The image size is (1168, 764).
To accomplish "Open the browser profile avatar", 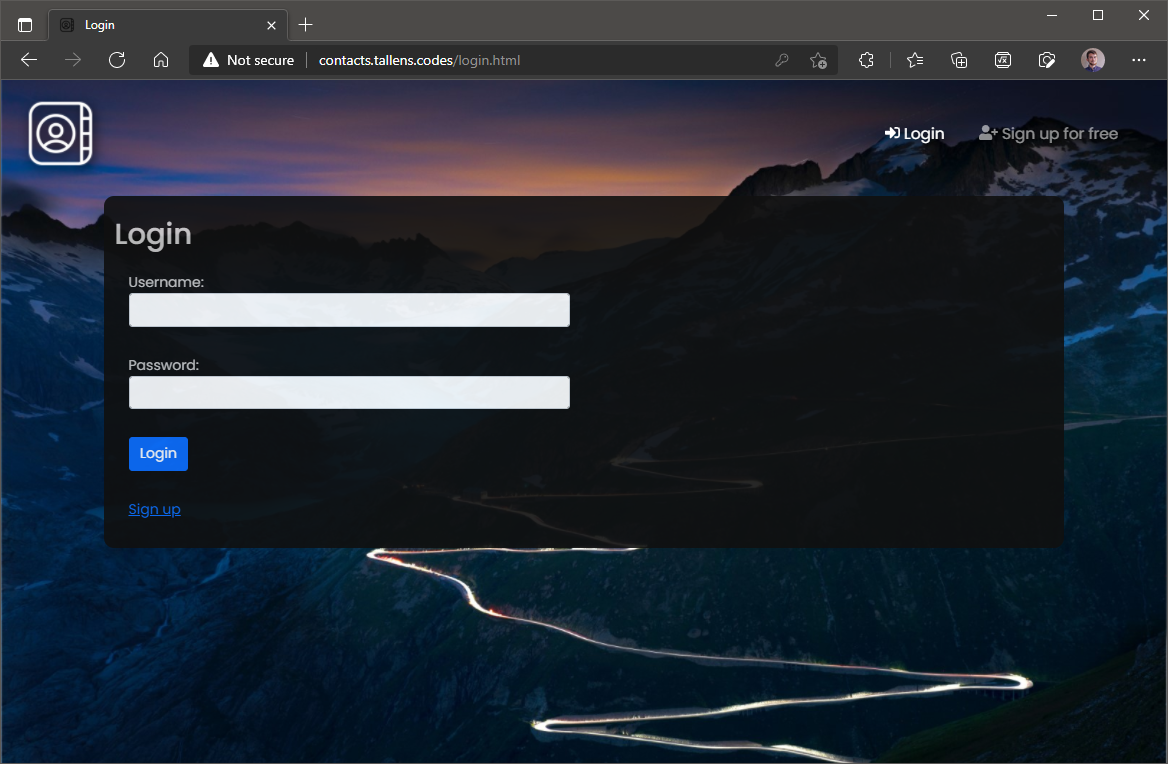I will click(x=1092, y=60).
